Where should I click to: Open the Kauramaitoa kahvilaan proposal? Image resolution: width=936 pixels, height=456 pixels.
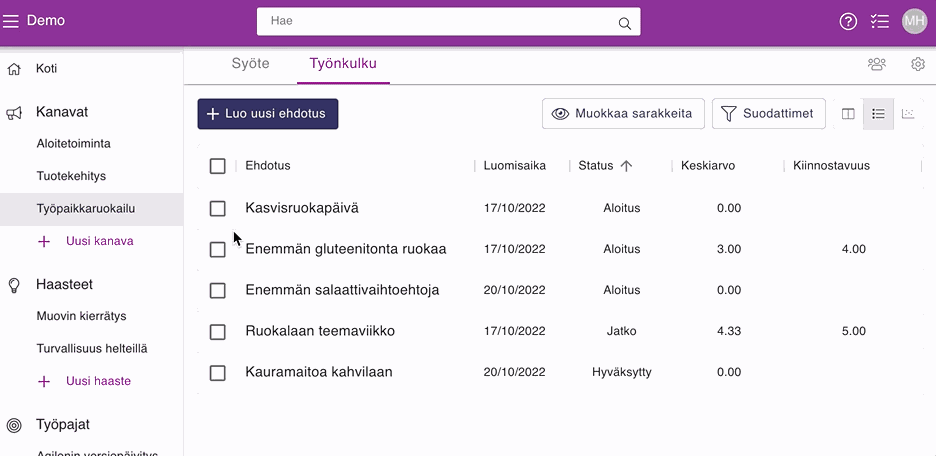(319, 372)
